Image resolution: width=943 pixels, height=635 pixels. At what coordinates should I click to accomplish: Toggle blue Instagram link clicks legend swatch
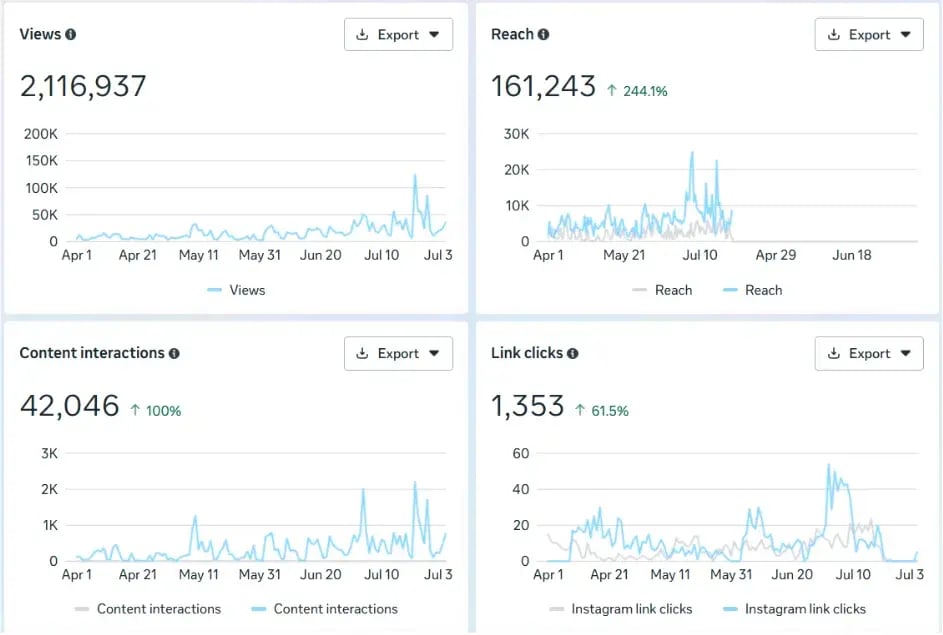click(730, 609)
